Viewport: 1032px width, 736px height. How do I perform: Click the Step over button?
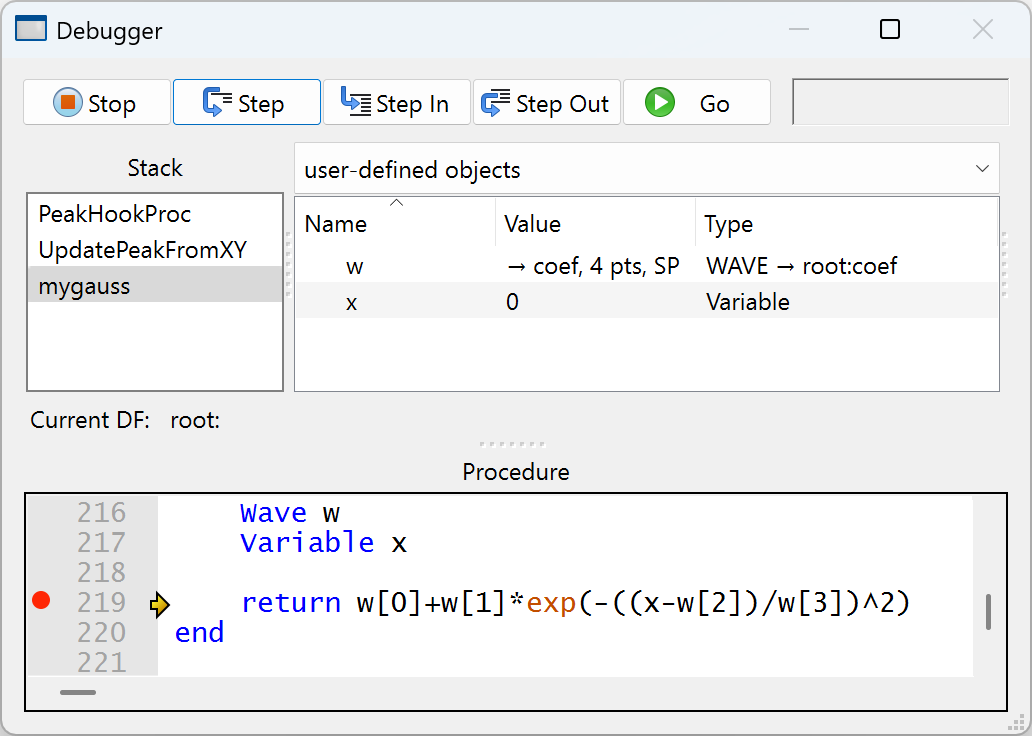point(246,103)
